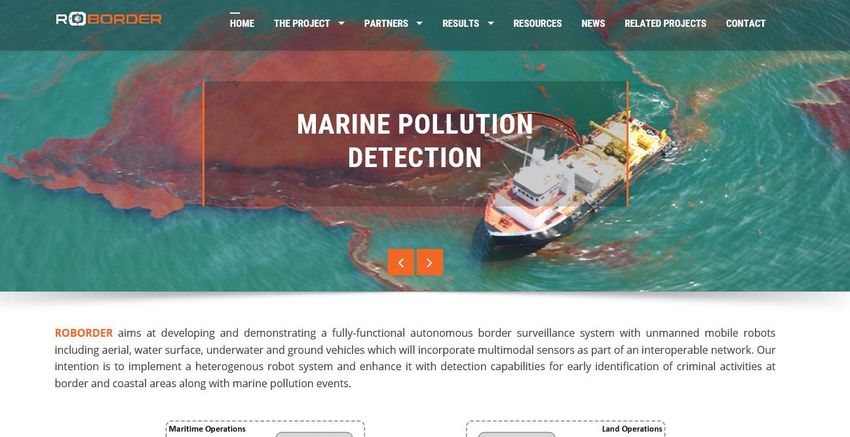The image size is (850, 437).
Task: Click the orange ROBORDER text link
Action: (84, 333)
